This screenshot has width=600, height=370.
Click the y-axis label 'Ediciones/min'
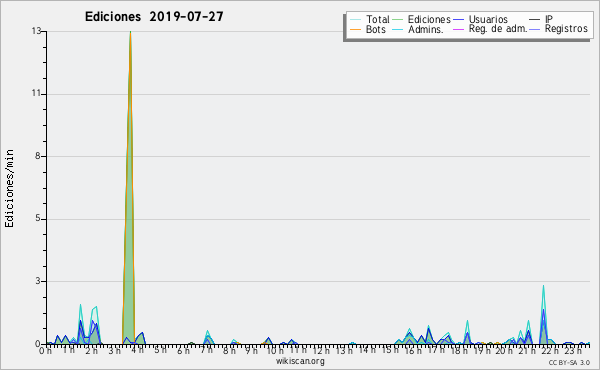point(9,188)
